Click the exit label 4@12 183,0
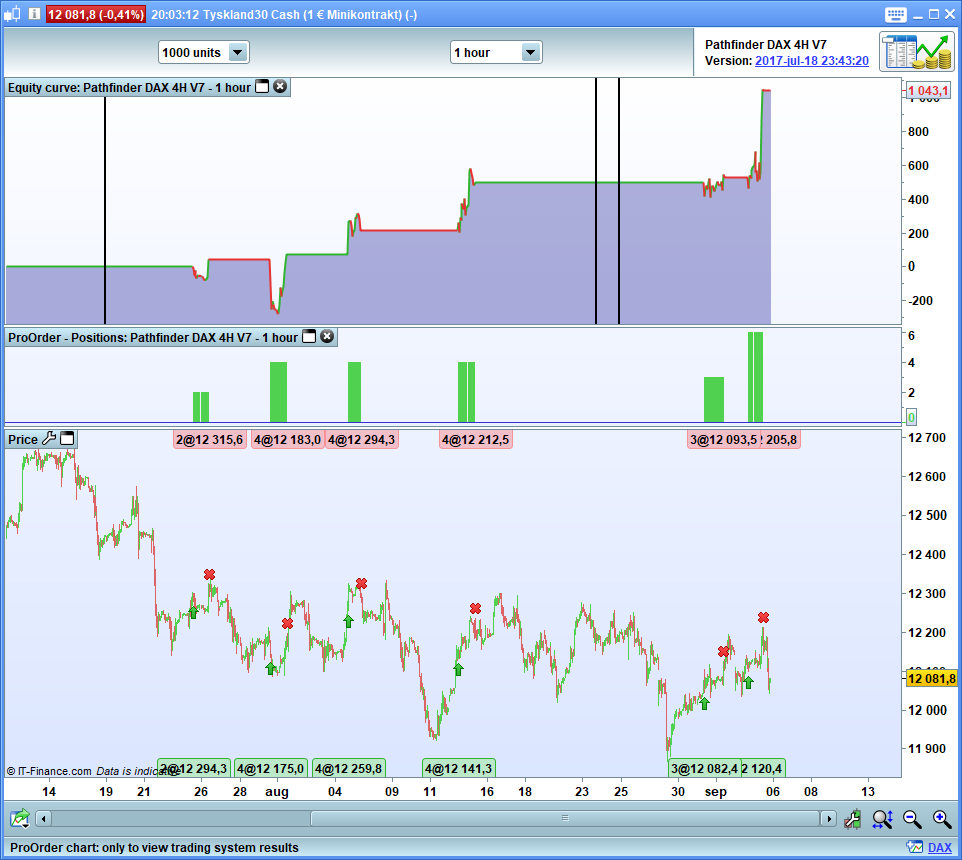 click(287, 439)
